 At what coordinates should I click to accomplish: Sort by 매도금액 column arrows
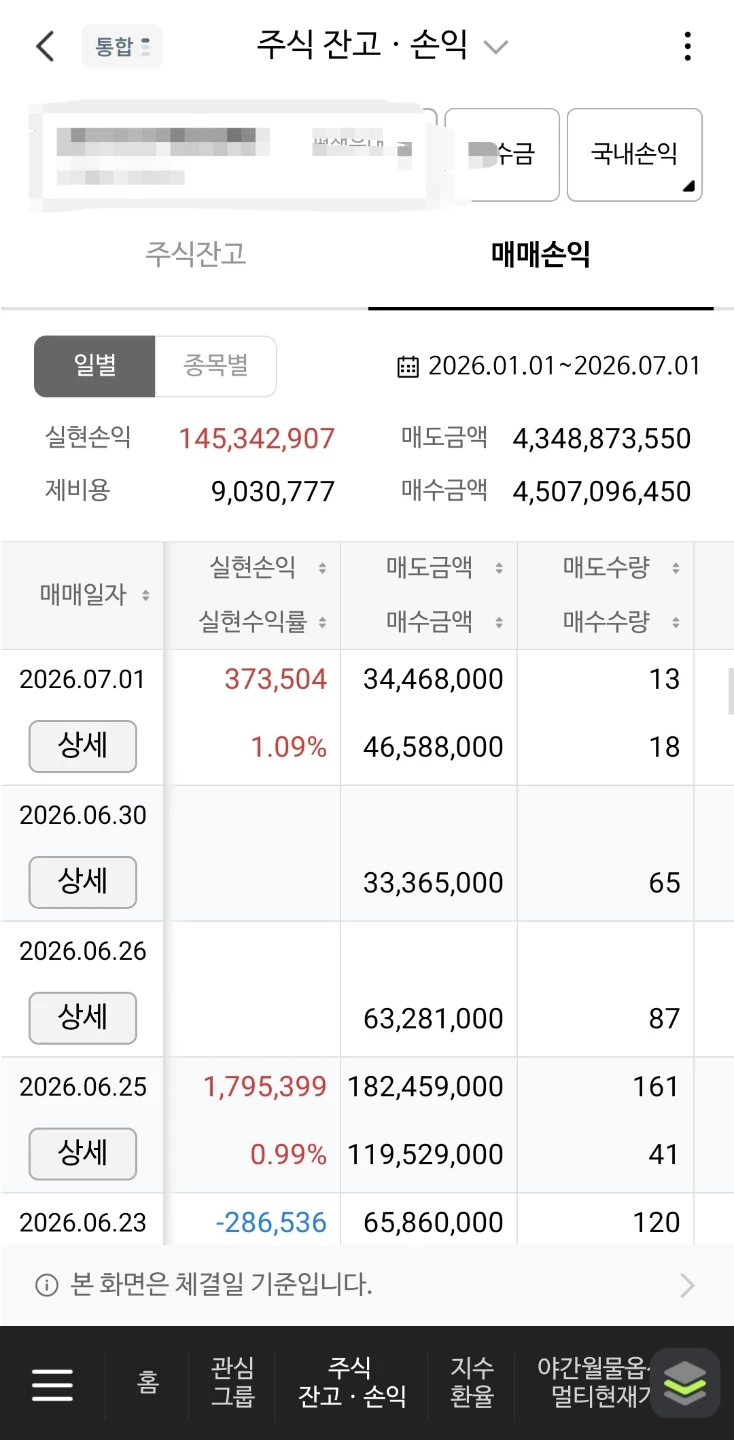(498, 569)
